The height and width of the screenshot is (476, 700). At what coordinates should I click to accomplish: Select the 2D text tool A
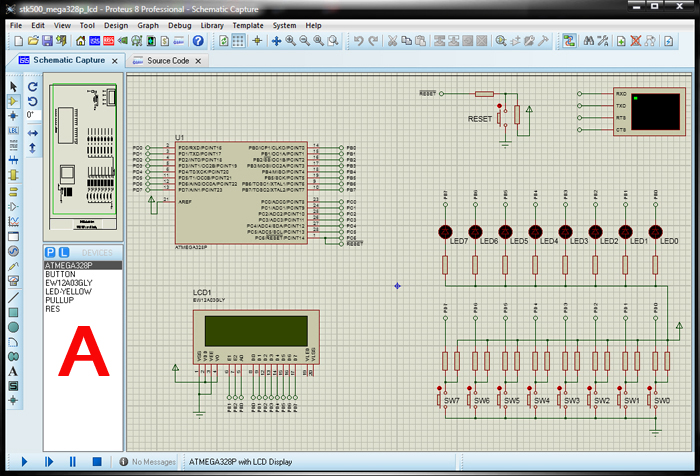pyautogui.click(x=13, y=371)
